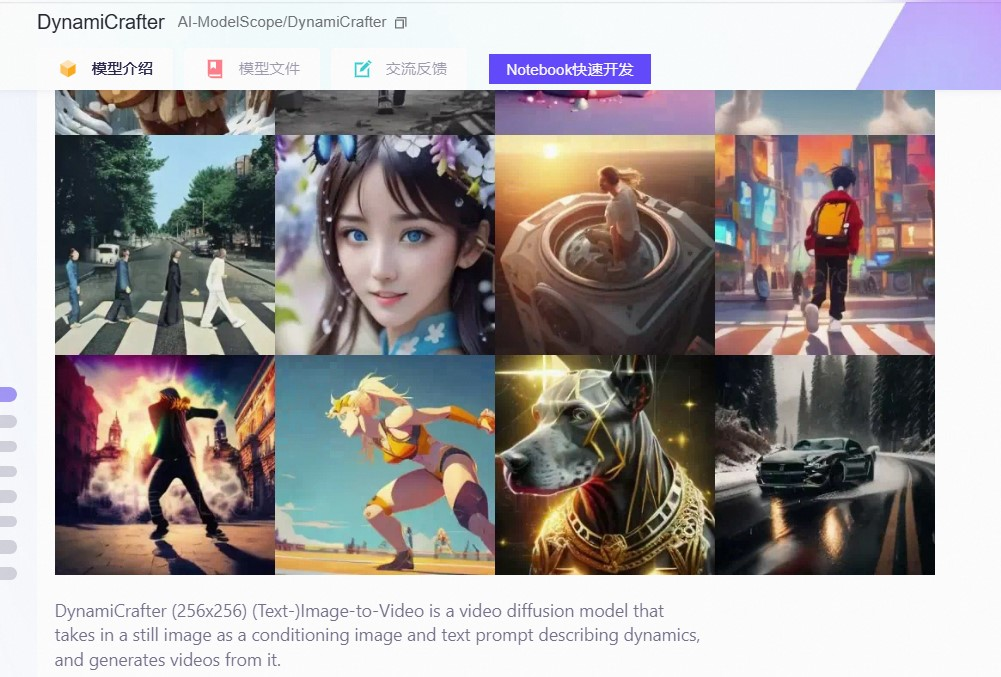Open the Abbey Road crossing thumbnail

coord(165,245)
